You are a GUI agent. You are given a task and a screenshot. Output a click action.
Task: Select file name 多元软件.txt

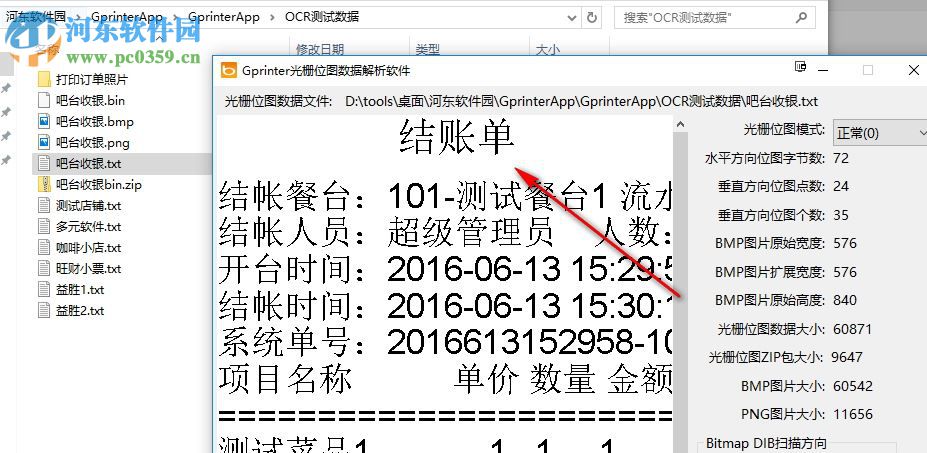[x=89, y=226]
